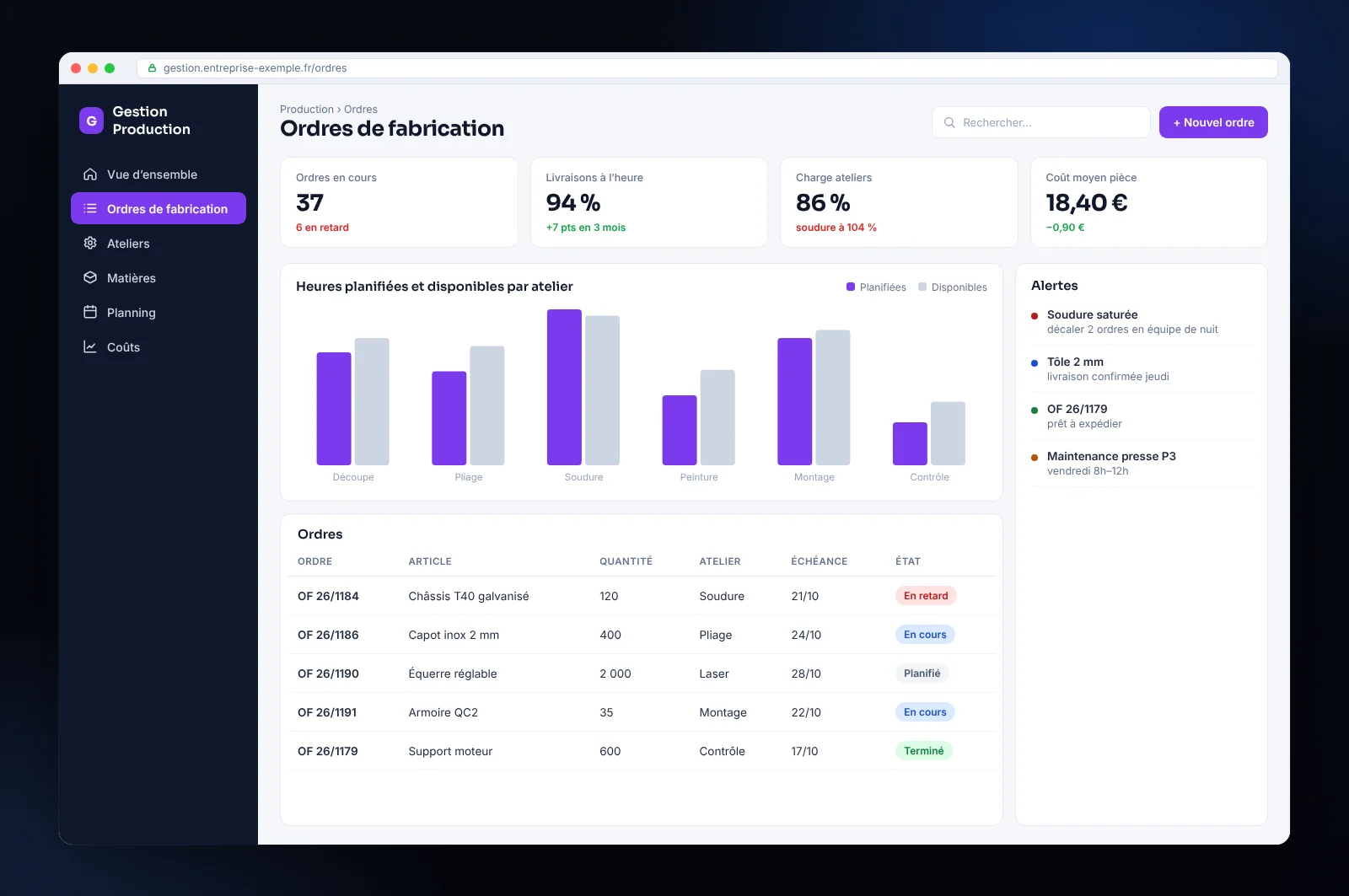Click the home icon beside Vue d'ensemble
Image resolution: width=1349 pixels, height=896 pixels.
90,174
